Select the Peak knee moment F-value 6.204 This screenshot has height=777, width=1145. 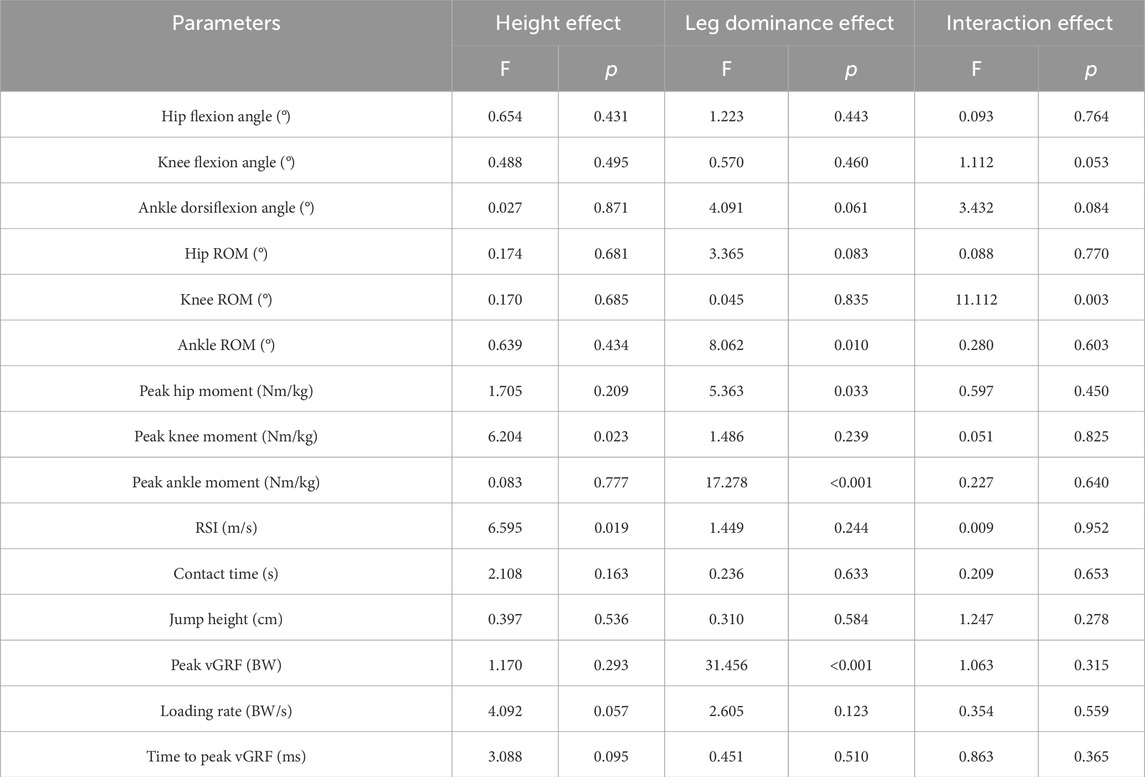click(504, 437)
